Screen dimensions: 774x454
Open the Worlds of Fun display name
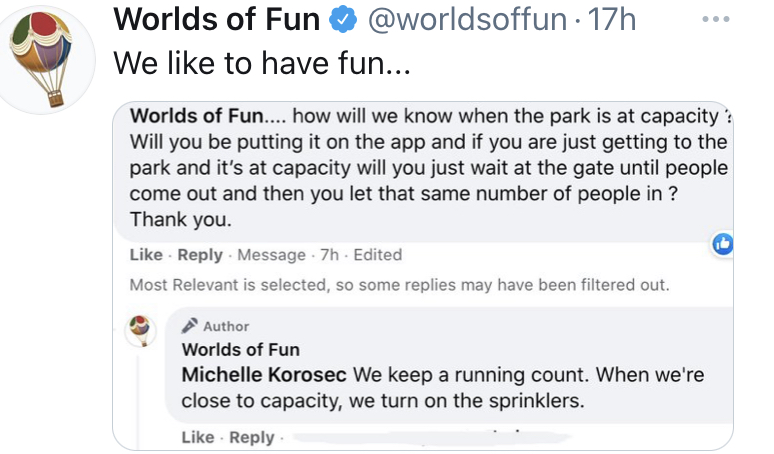pyautogui.click(x=216, y=20)
